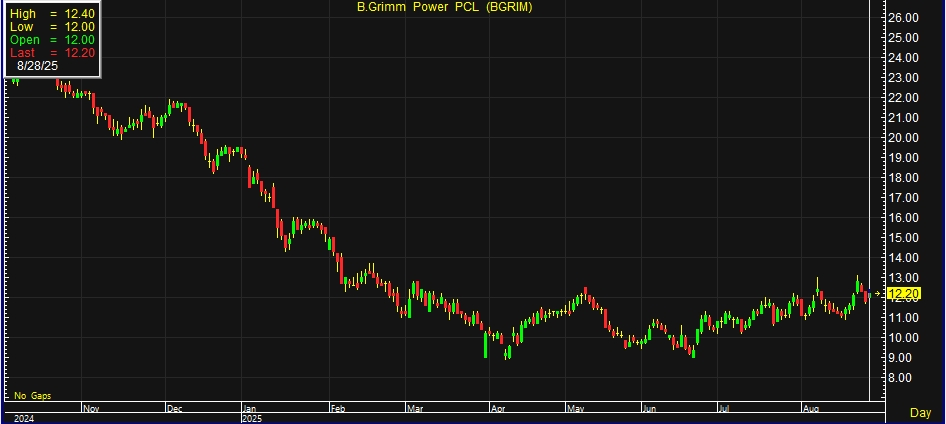Select the Open row value 12.00
The height and width of the screenshot is (424, 946).
80,40
